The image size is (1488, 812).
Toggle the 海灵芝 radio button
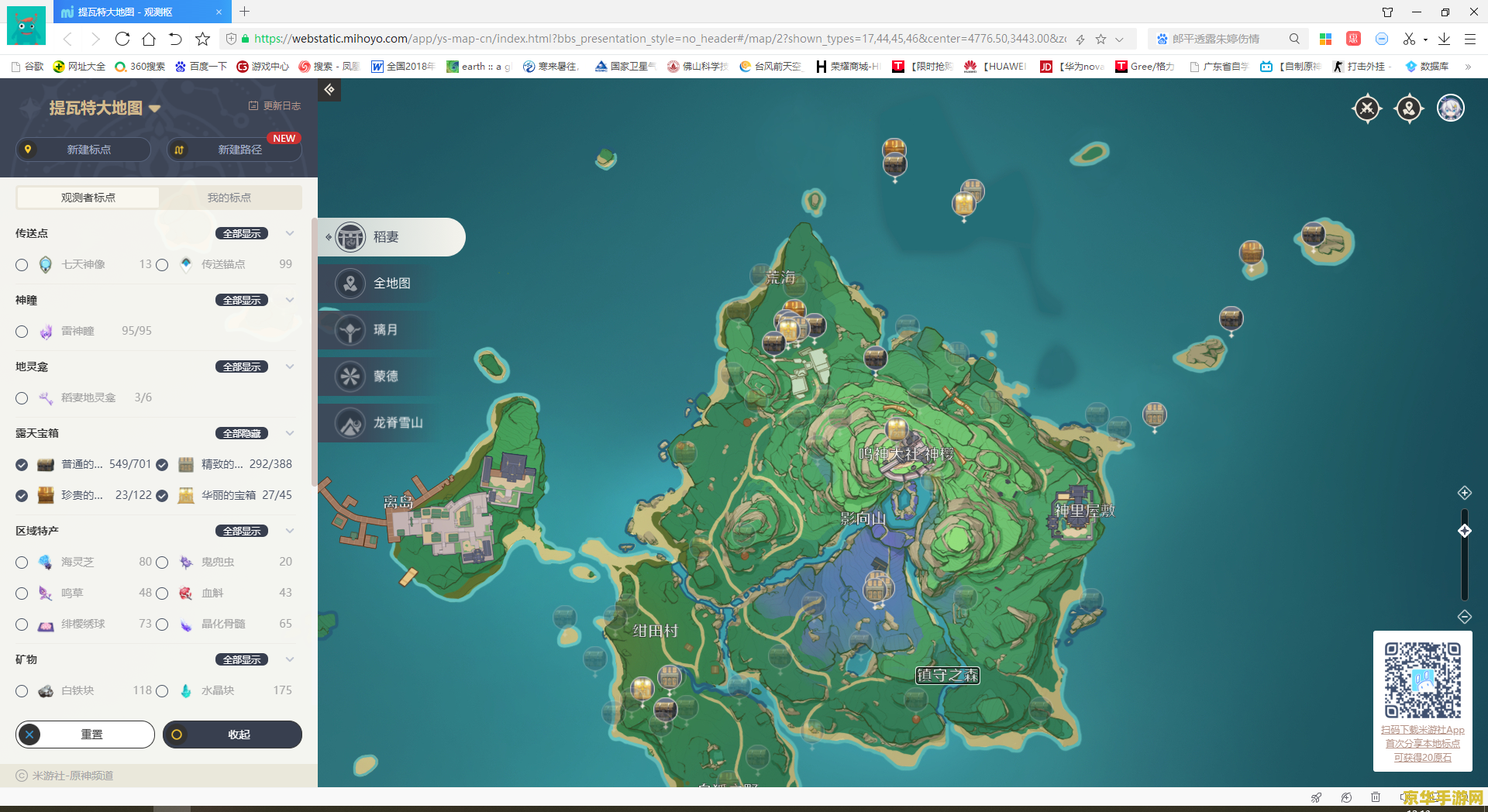[22, 563]
